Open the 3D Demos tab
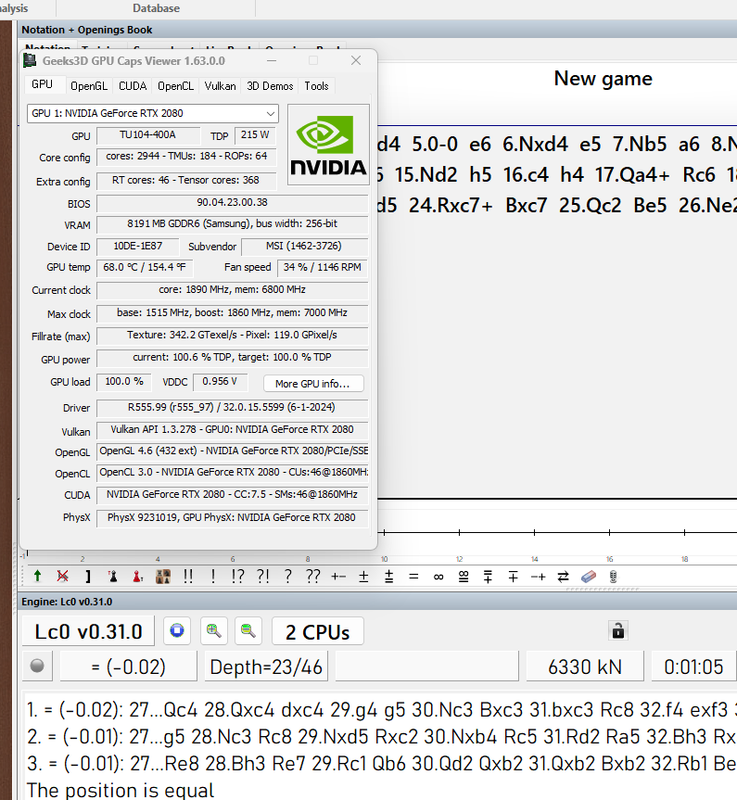The height and width of the screenshot is (800, 737). pos(270,86)
